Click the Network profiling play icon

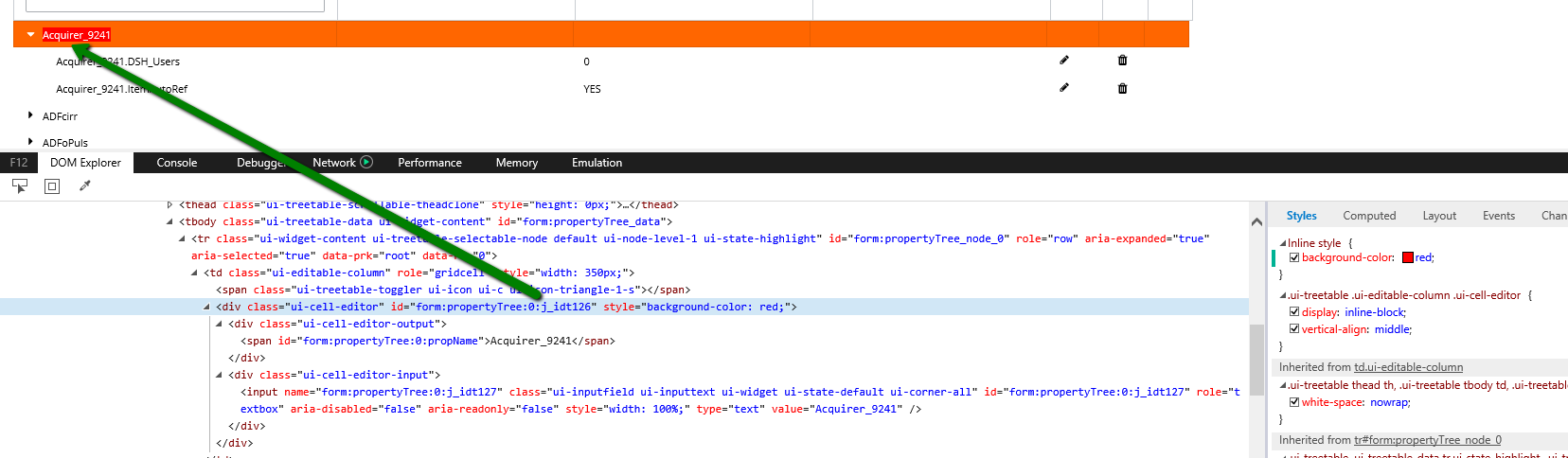[366, 163]
